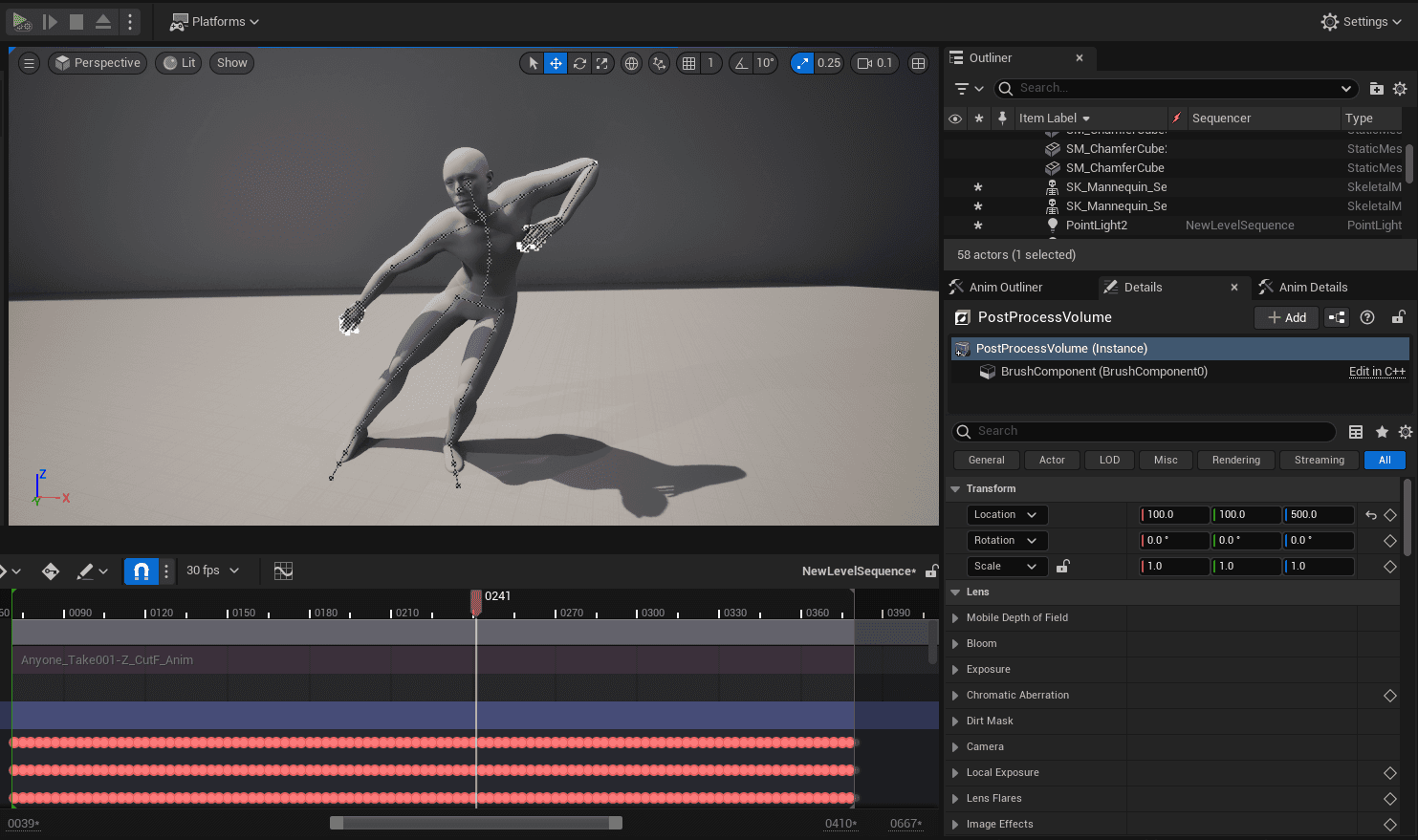Click the stop simulation button
This screenshot has width=1418, height=840.
coord(76,21)
